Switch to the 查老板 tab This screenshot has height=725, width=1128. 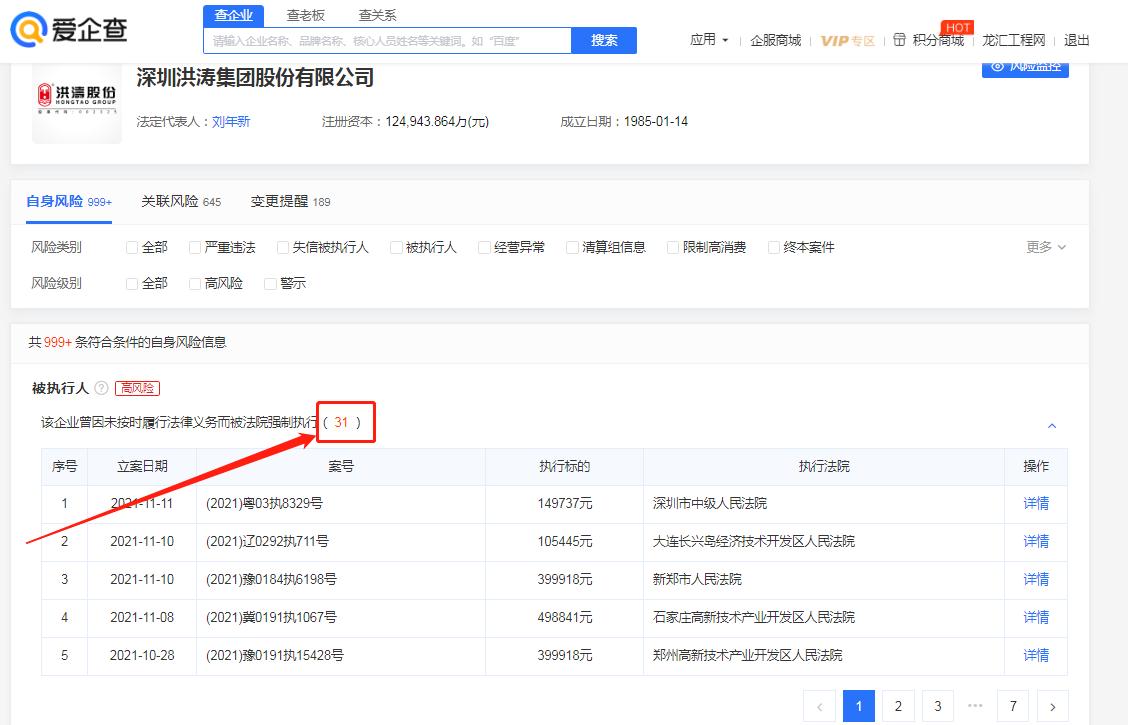click(x=304, y=15)
